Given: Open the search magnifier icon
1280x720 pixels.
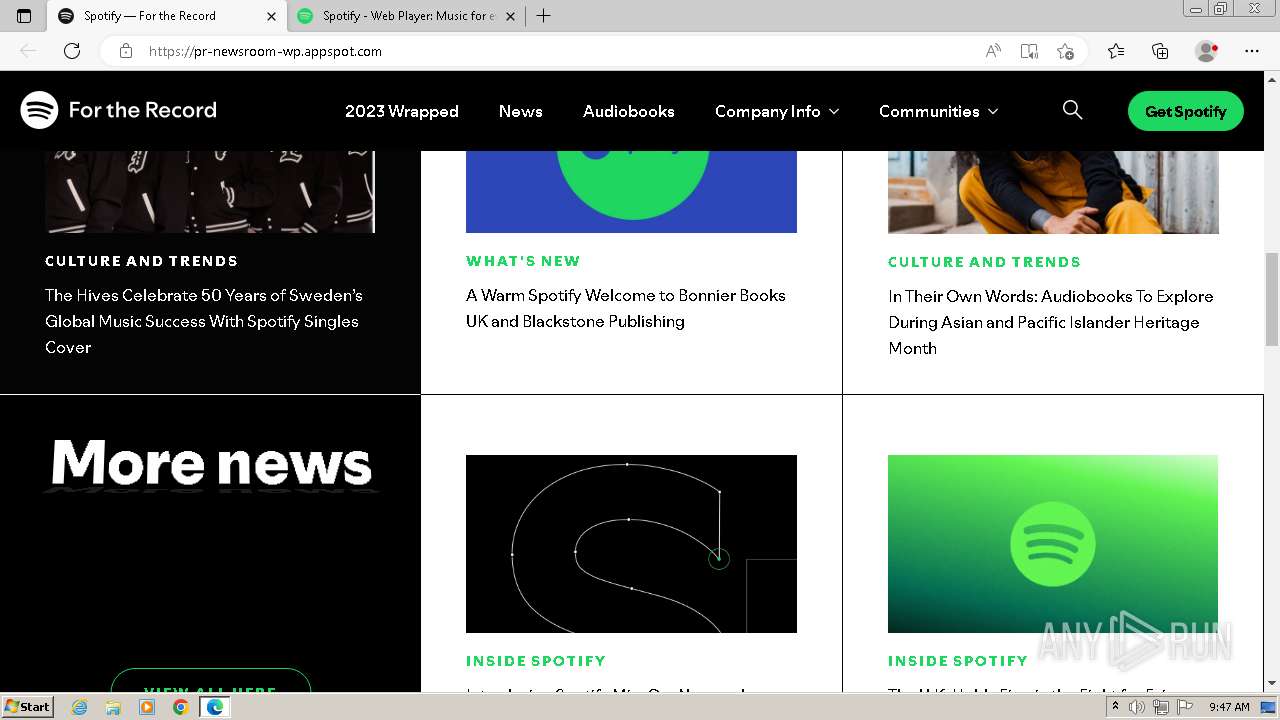Looking at the screenshot, I should click(x=1072, y=110).
